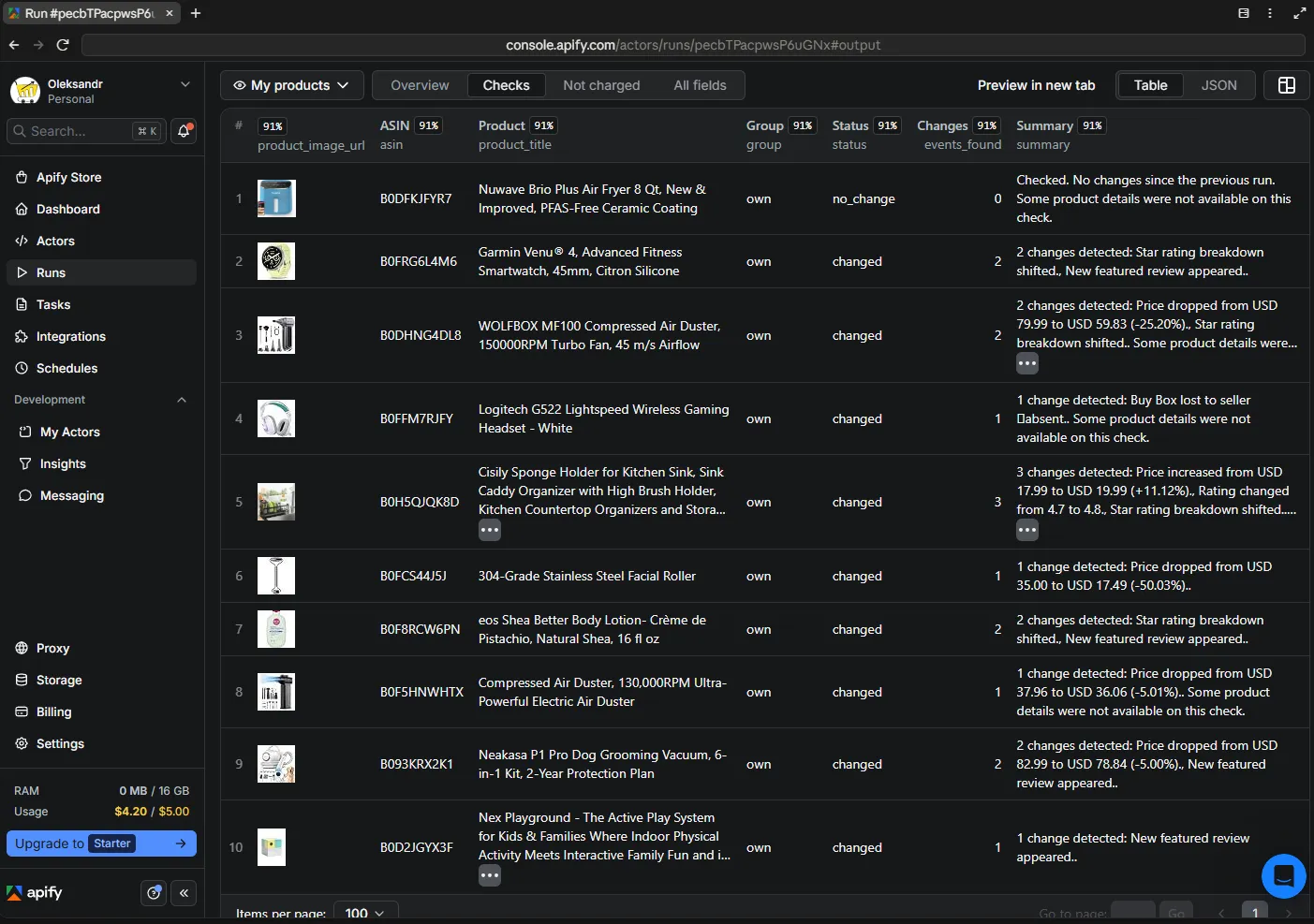Screen dimensions: 1314x924
Task: Click the browser address bar
Action: click(x=693, y=45)
